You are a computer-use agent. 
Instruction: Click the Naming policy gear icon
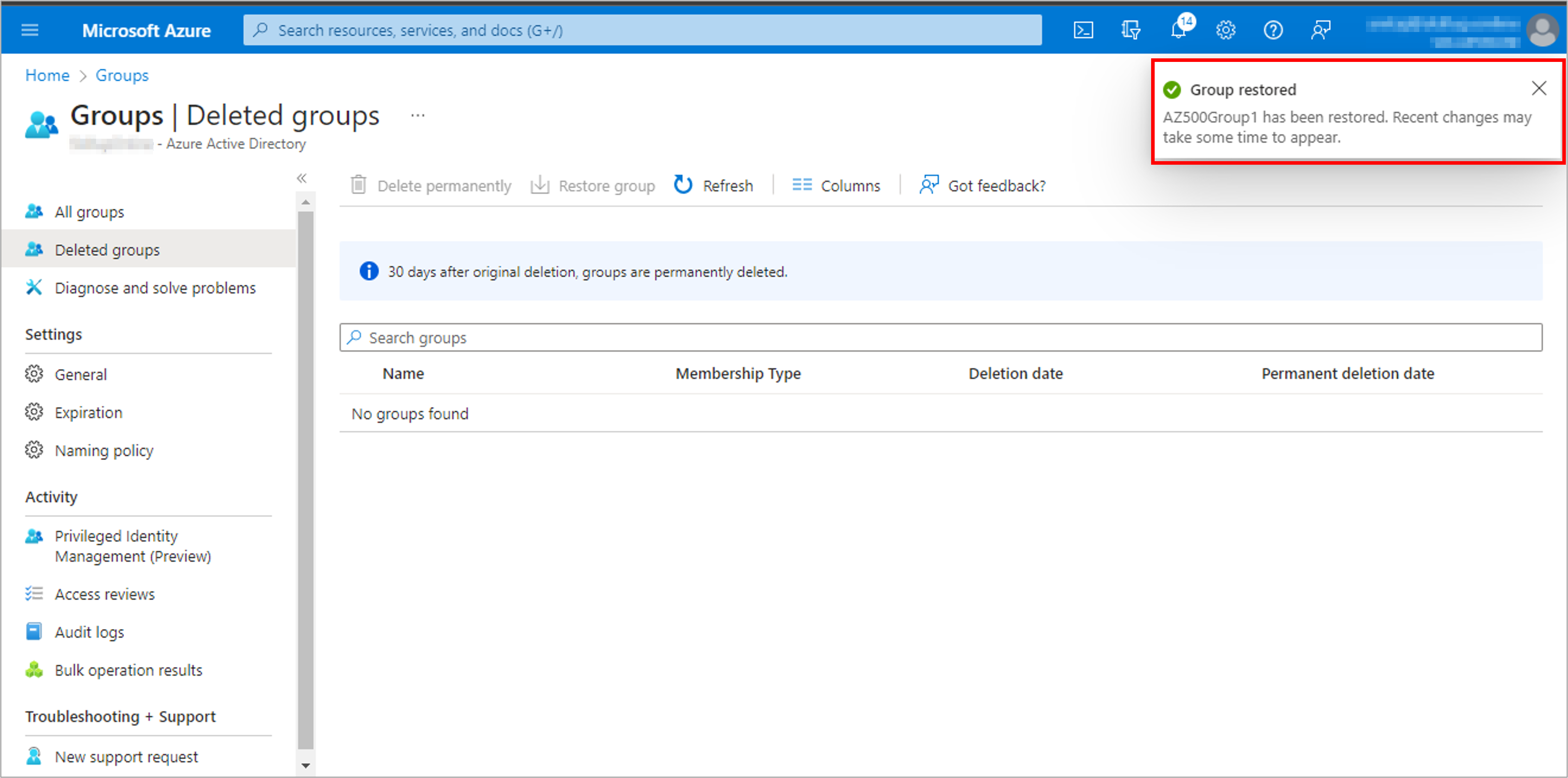34,450
